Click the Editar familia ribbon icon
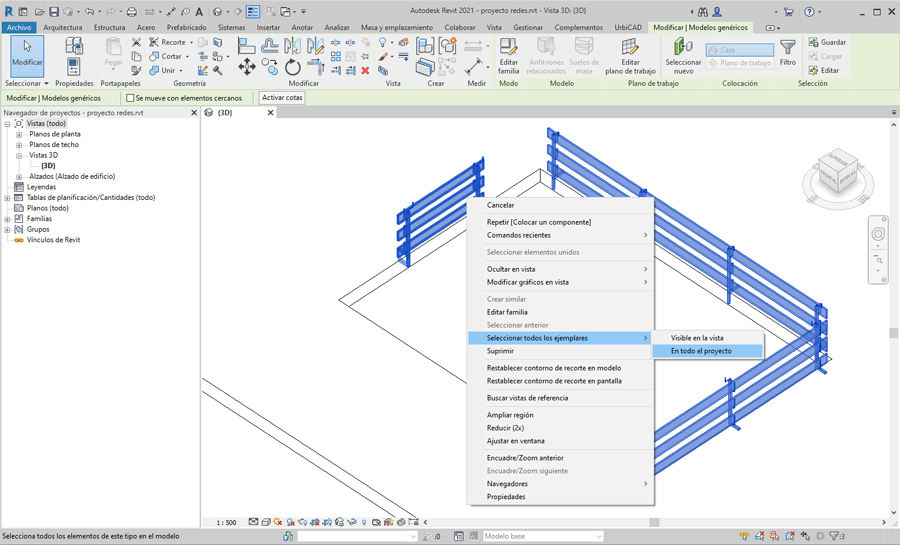Screen dimensions: 900x545 [x=508, y=55]
